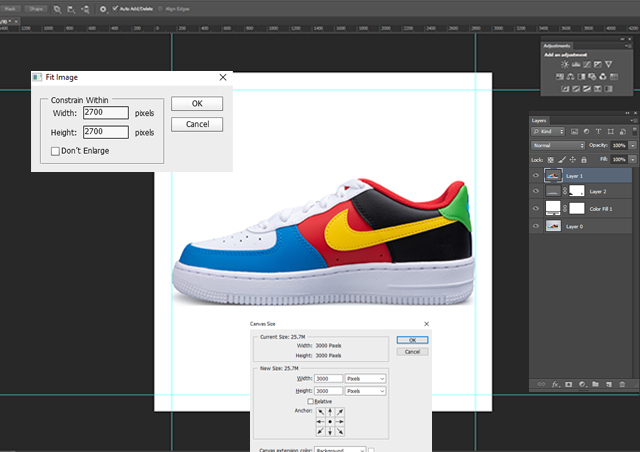Add a Channel Mixer adjustment

point(603,77)
